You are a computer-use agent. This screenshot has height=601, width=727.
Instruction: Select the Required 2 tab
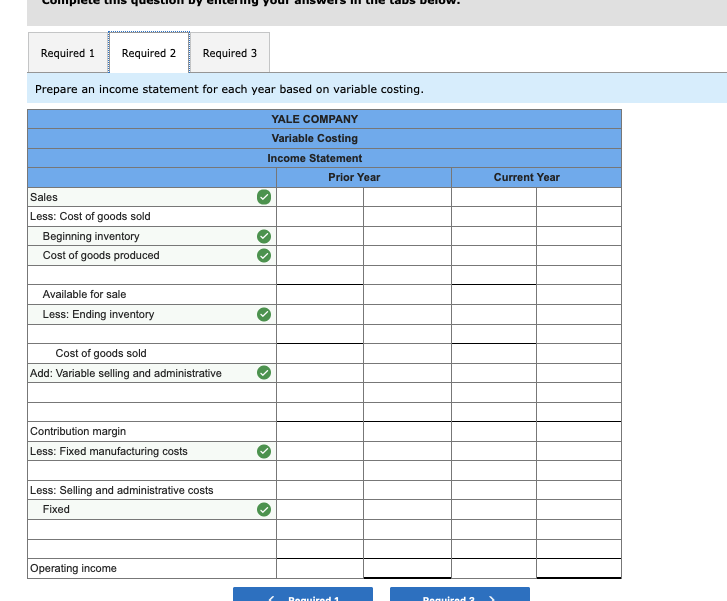click(x=149, y=53)
